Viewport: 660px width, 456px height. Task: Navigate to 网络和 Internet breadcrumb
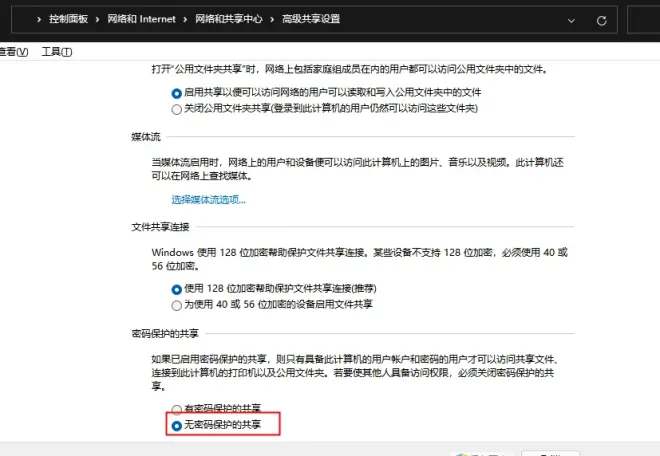click(142, 20)
